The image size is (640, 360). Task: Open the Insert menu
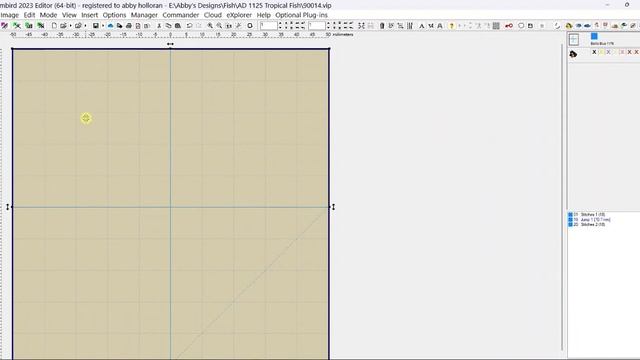pos(89,15)
